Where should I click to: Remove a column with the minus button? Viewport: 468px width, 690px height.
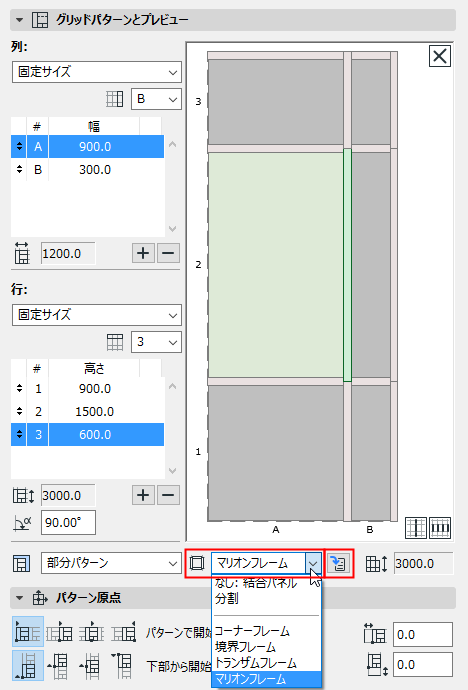168,253
